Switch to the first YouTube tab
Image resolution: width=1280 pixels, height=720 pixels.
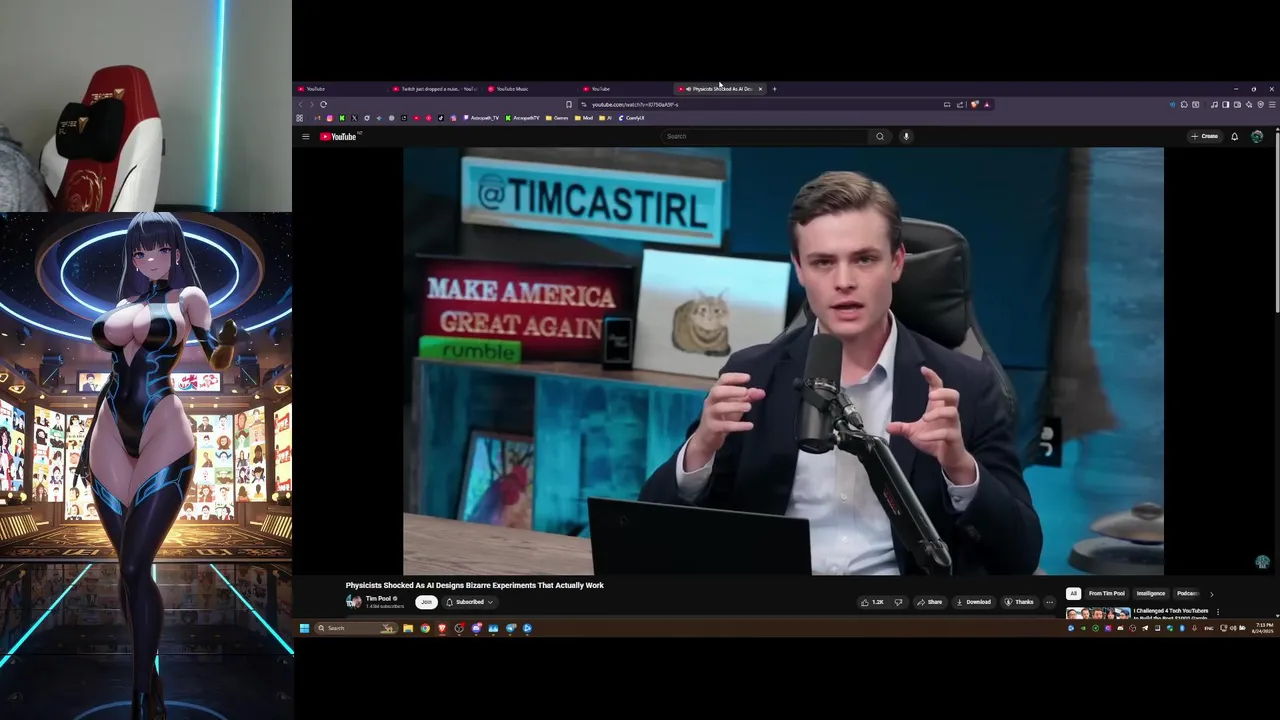340,89
